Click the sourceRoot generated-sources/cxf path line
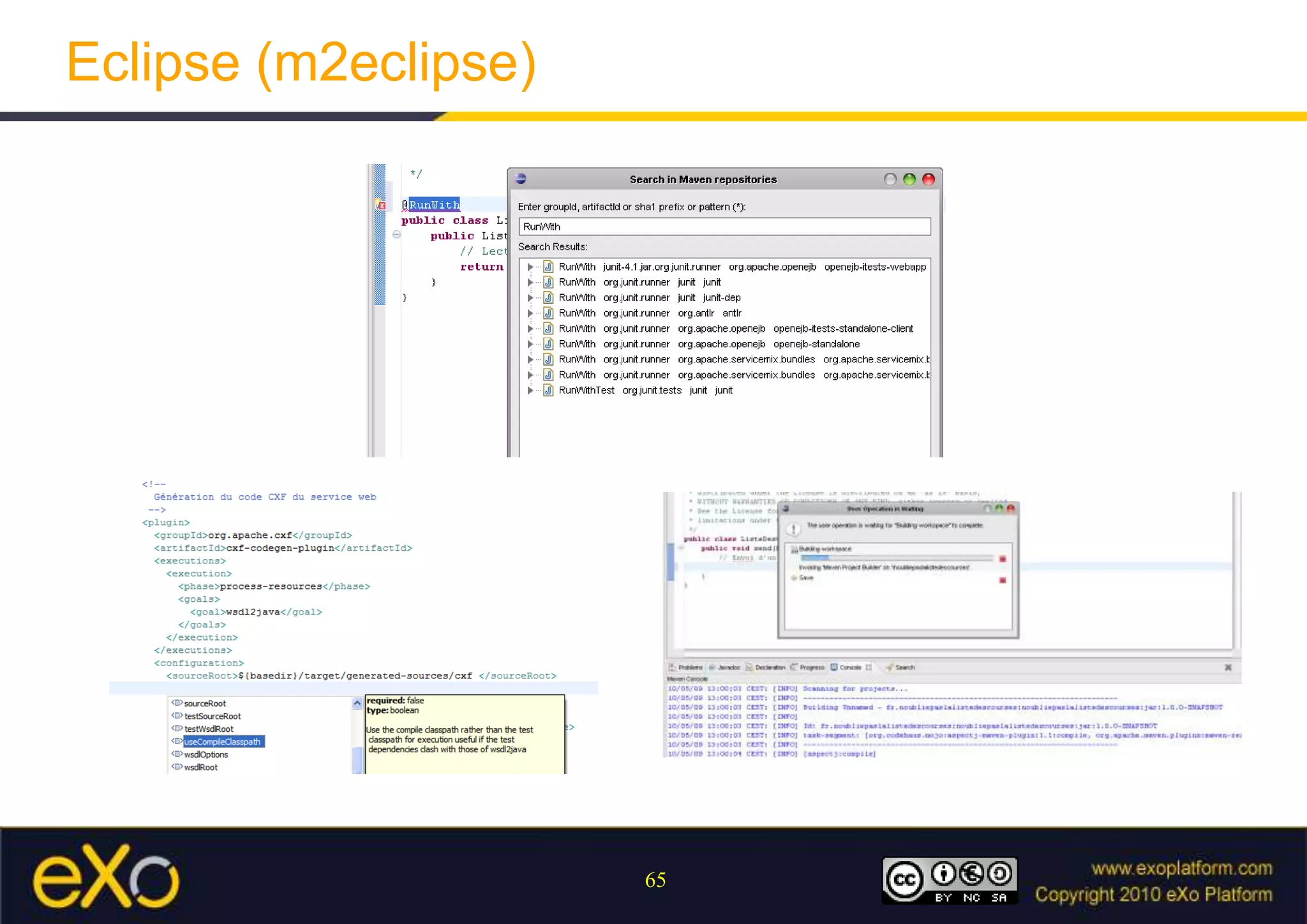The width and height of the screenshot is (1307, 924). 361,676
